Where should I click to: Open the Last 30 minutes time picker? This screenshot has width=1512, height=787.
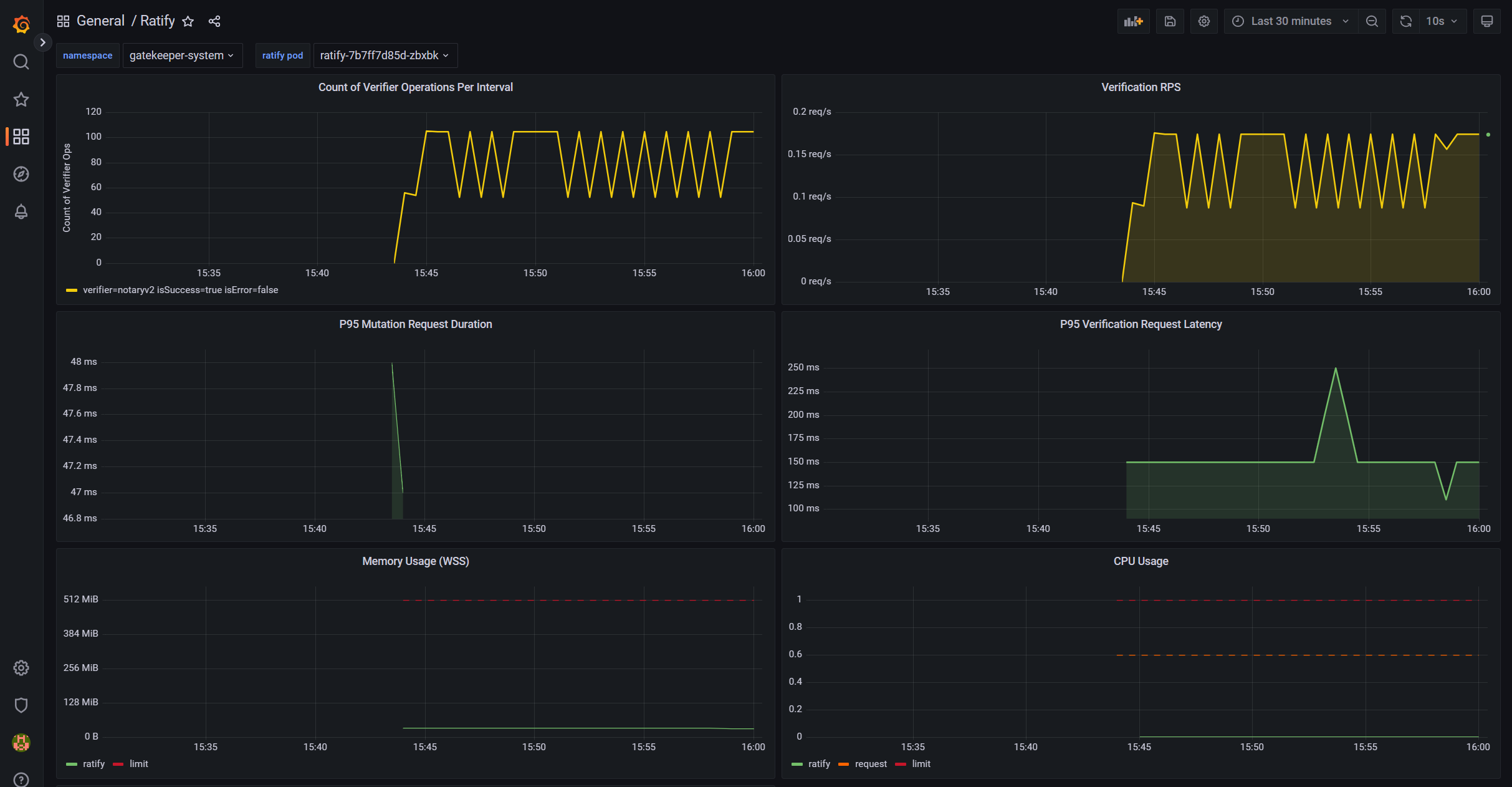[1290, 21]
